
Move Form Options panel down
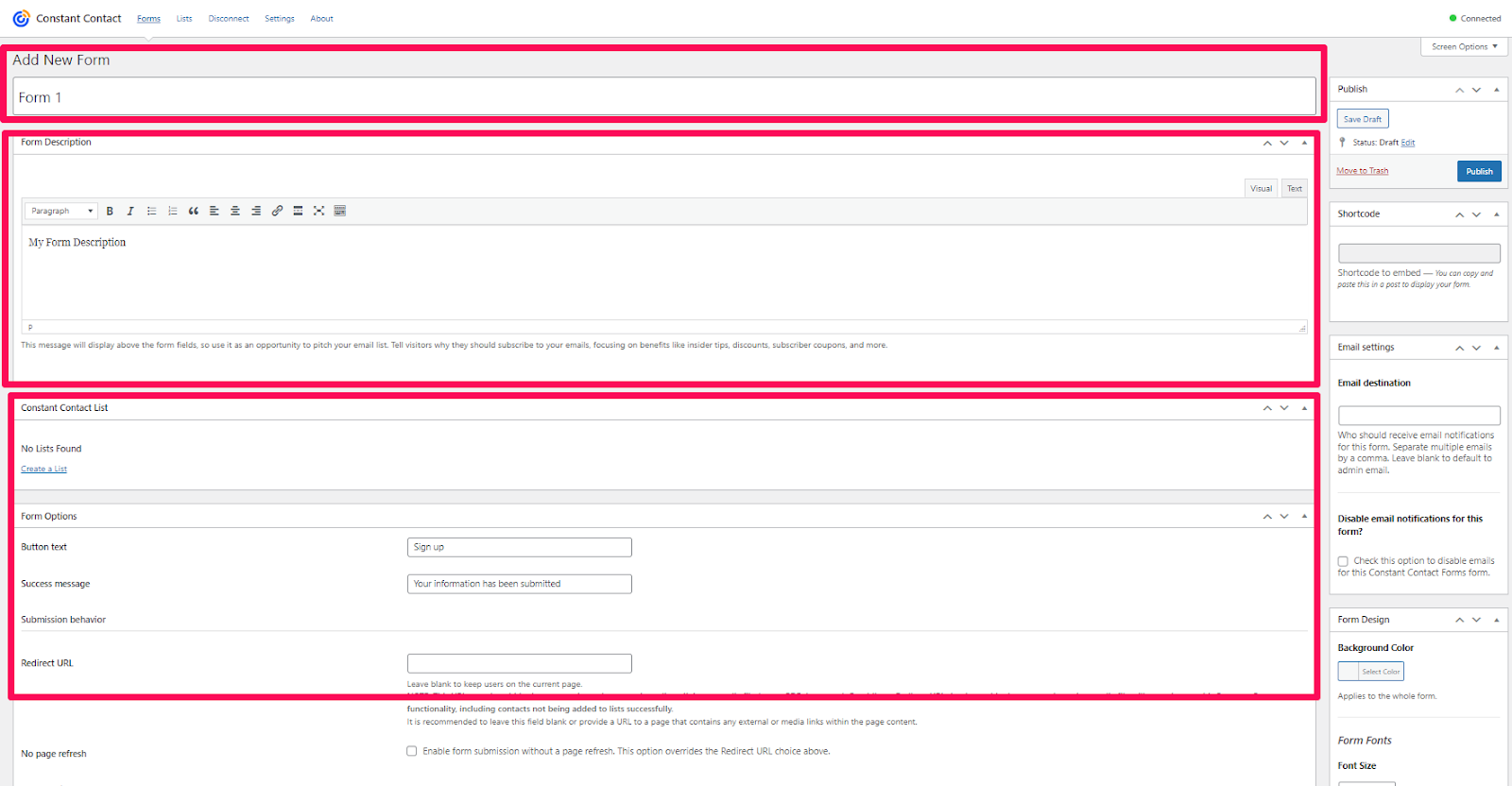pyautogui.click(x=1284, y=517)
